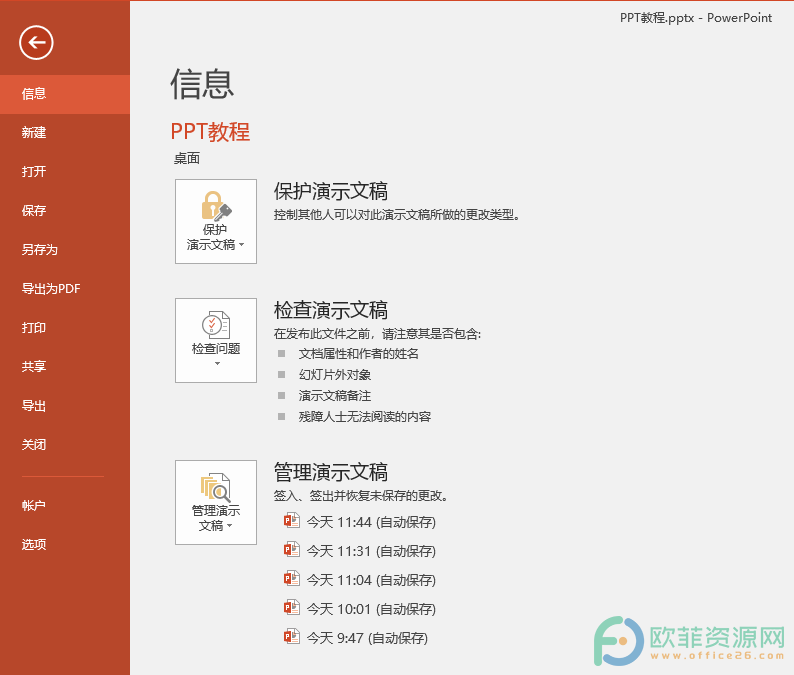794x675 pixels.
Task: Choose 导出为PDF in the sidebar
Action: tap(65, 289)
